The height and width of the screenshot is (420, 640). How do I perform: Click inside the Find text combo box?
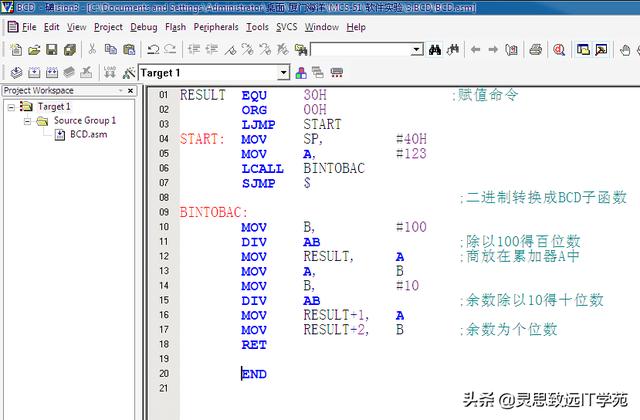tap(361, 50)
